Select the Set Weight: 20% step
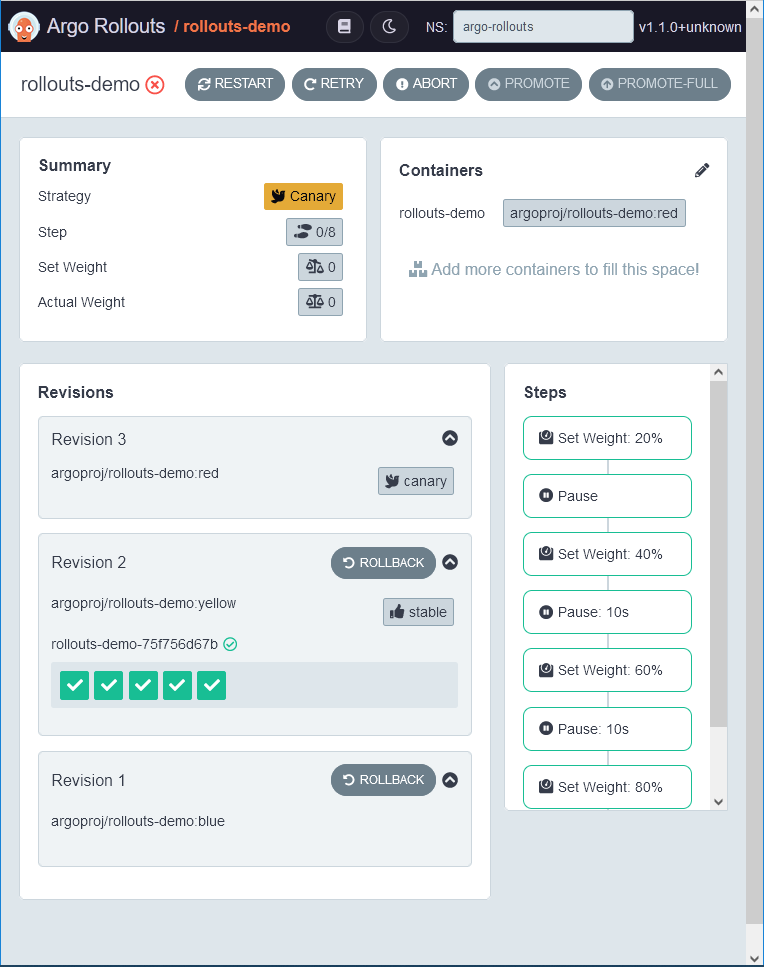 coord(607,438)
